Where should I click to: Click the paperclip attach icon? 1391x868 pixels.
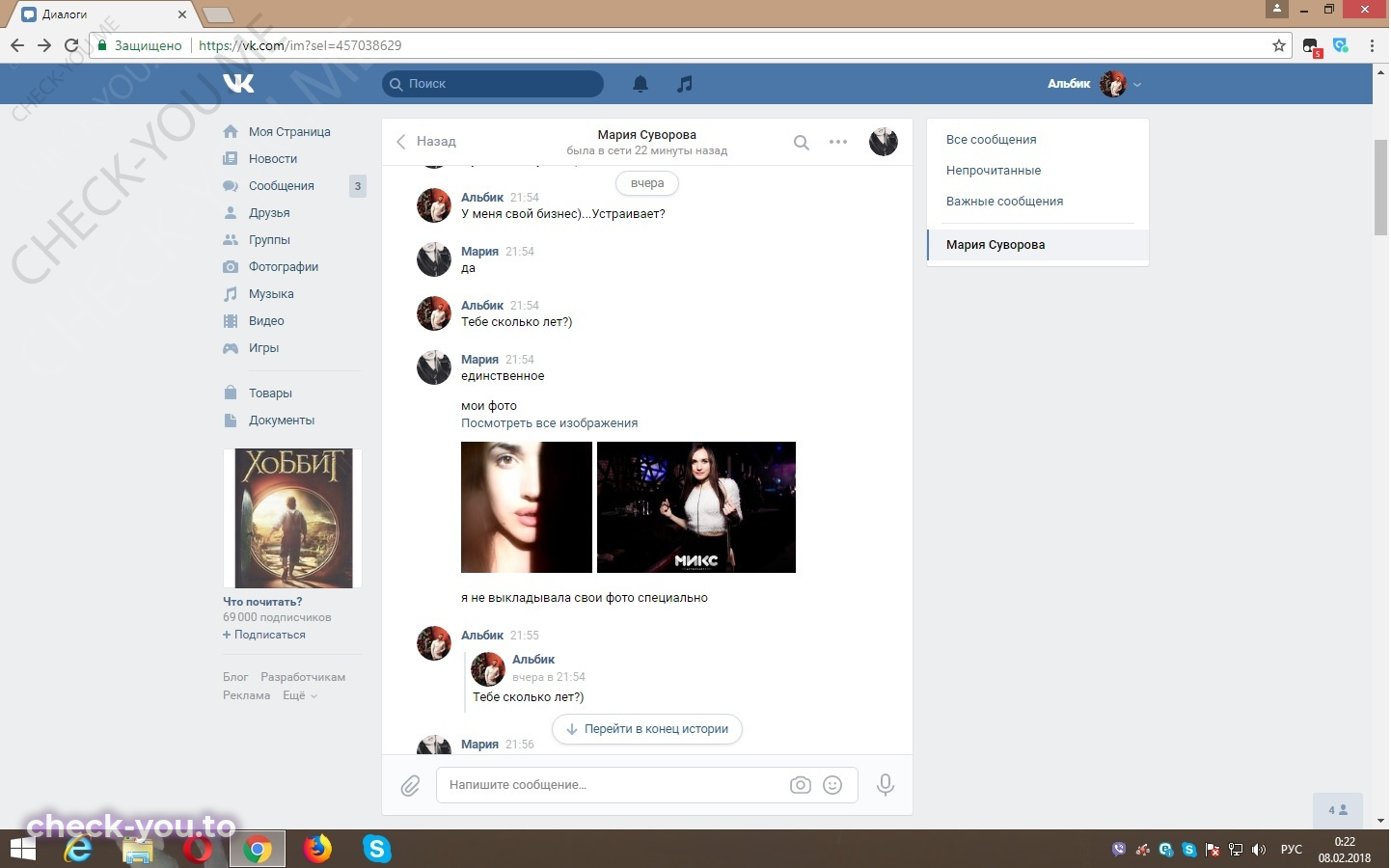tap(411, 786)
